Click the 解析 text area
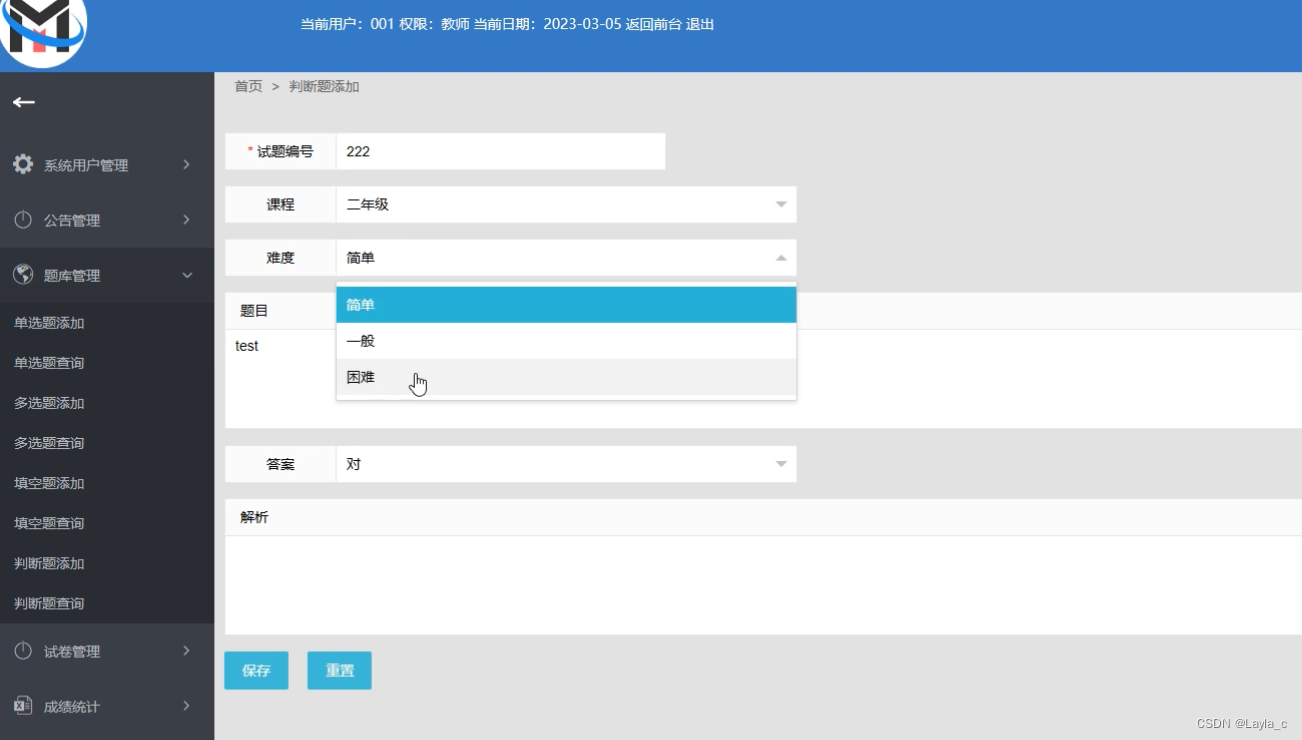The height and width of the screenshot is (740, 1302). pyautogui.click(x=763, y=585)
